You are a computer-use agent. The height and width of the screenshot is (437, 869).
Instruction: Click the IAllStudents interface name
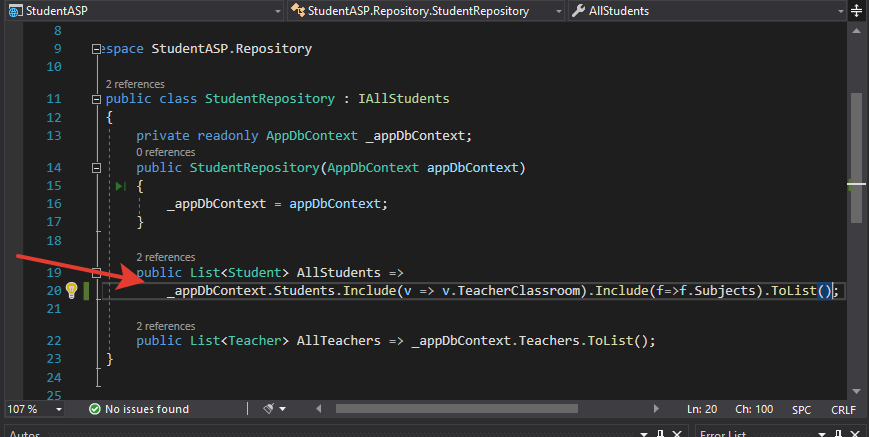click(x=404, y=99)
